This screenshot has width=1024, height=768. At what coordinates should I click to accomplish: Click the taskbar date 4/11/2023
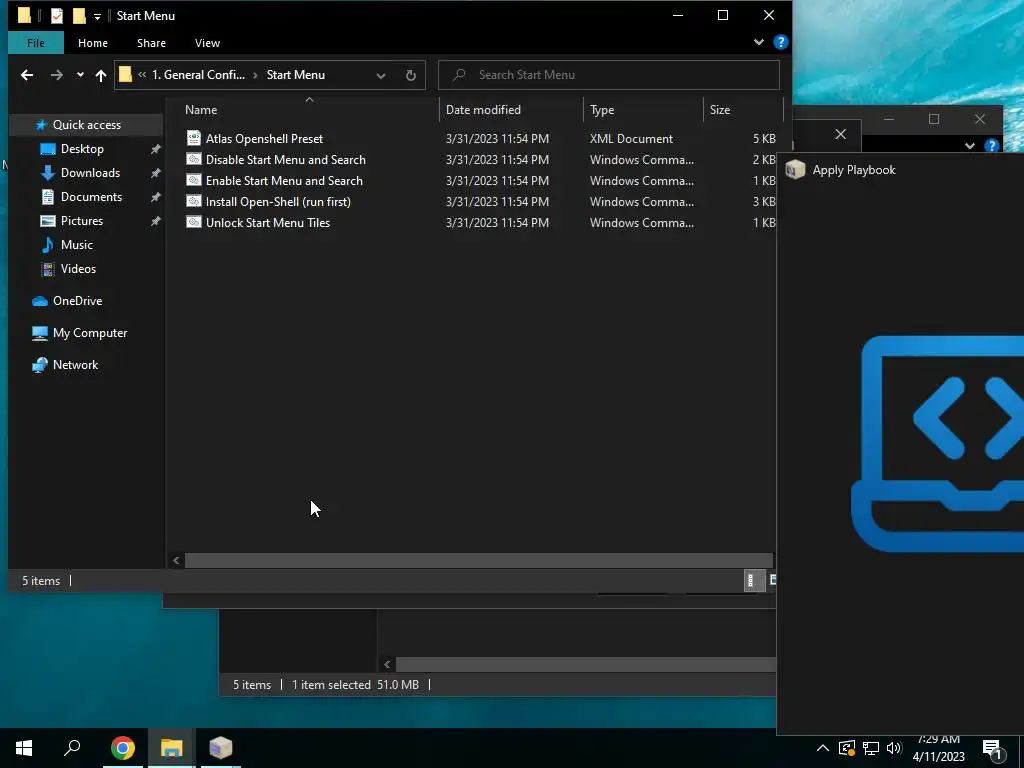[938, 757]
